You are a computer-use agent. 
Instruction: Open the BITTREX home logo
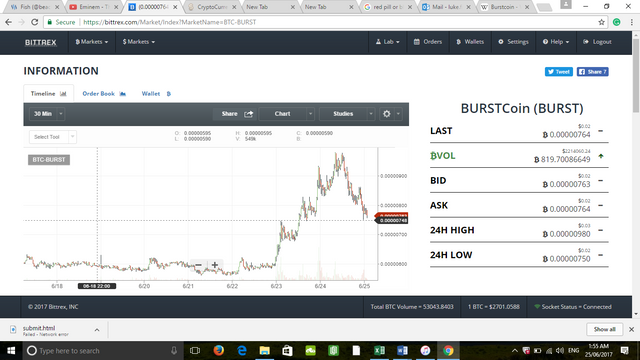click(x=40, y=42)
